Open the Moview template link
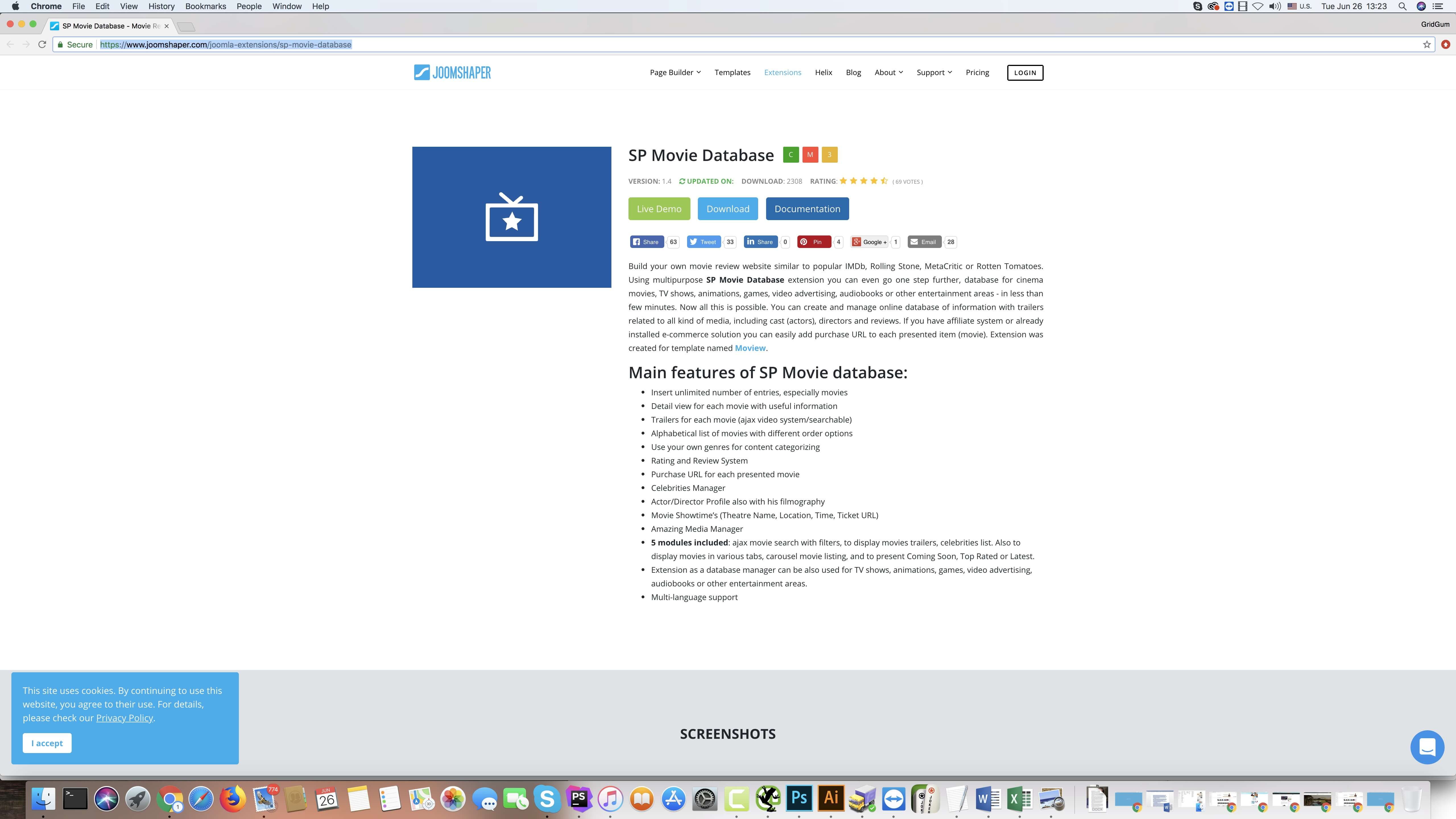Image resolution: width=1456 pixels, height=819 pixels. (750, 348)
